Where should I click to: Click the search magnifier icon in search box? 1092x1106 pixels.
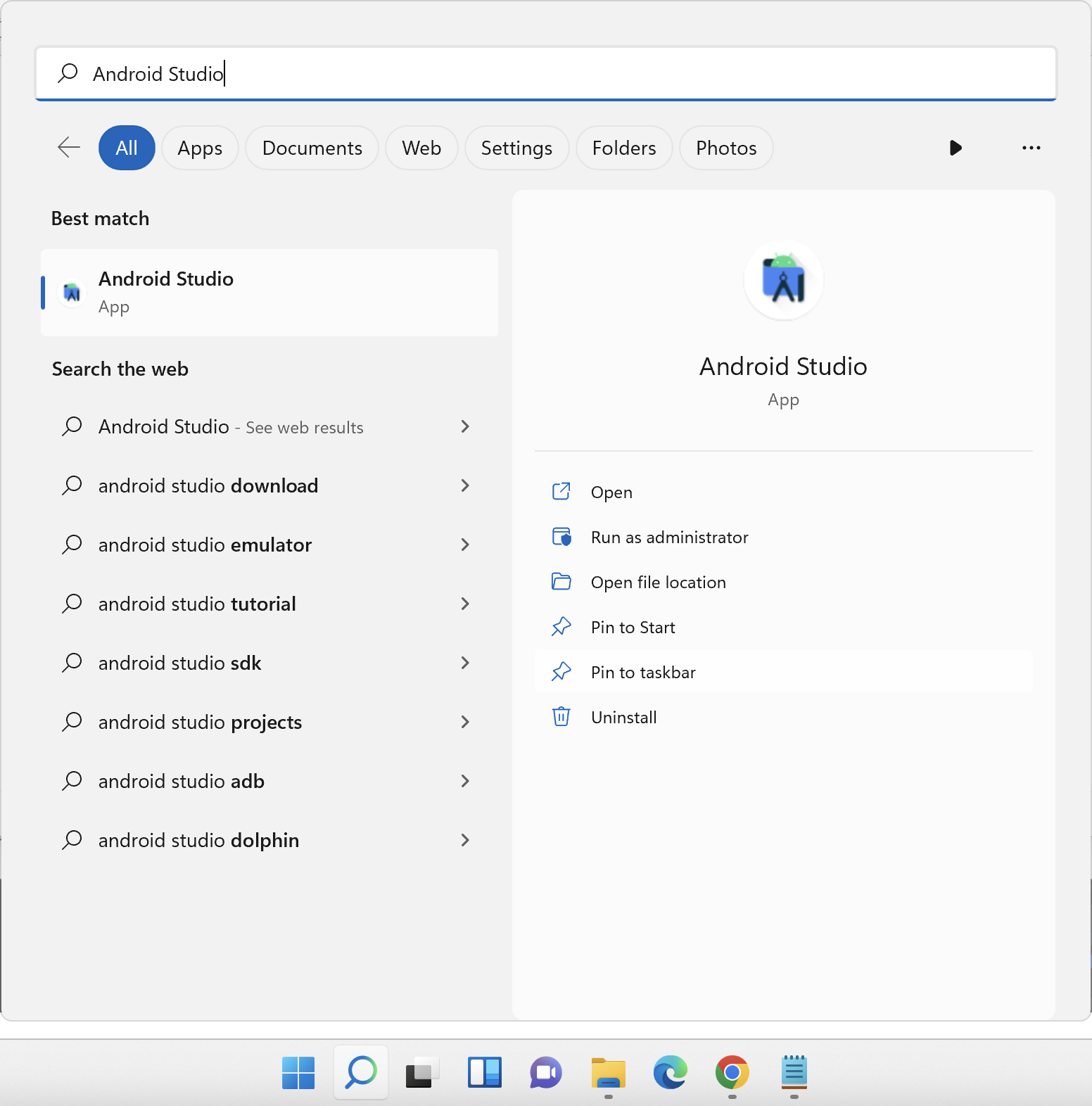(68, 73)
